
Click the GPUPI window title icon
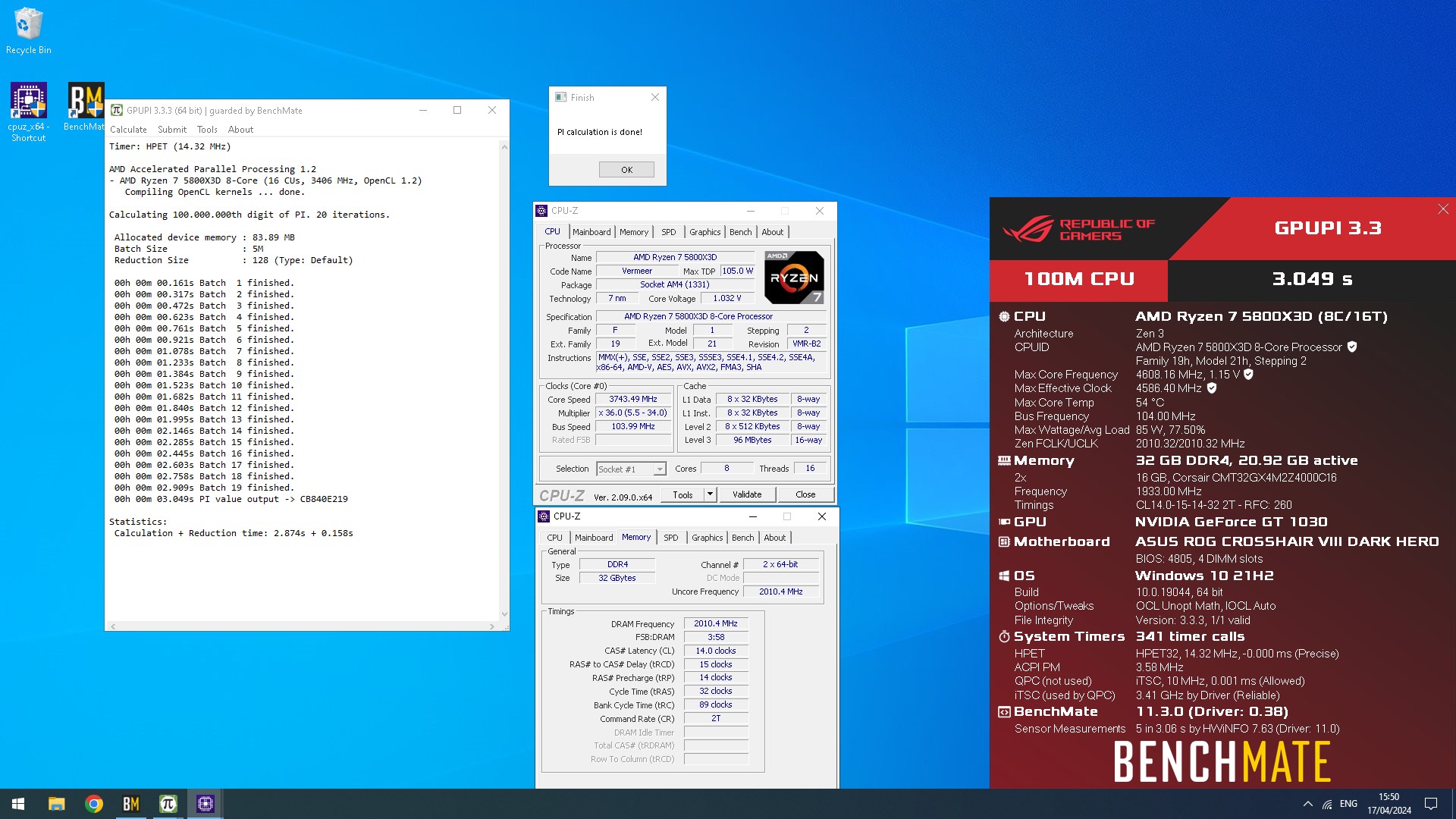click(117, 110)
